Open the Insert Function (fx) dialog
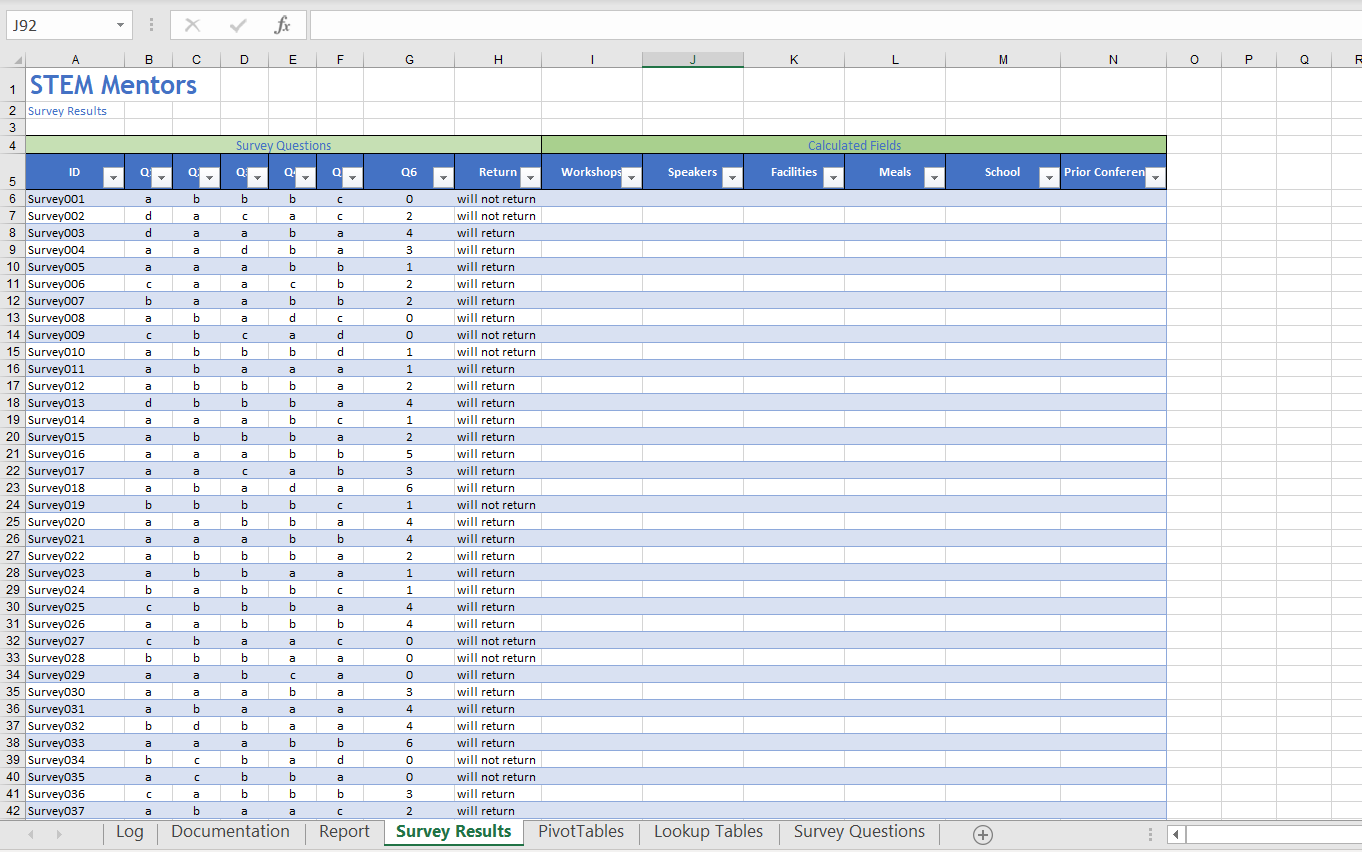Viewport: 1362px width, 852px height. coord(283,25)
